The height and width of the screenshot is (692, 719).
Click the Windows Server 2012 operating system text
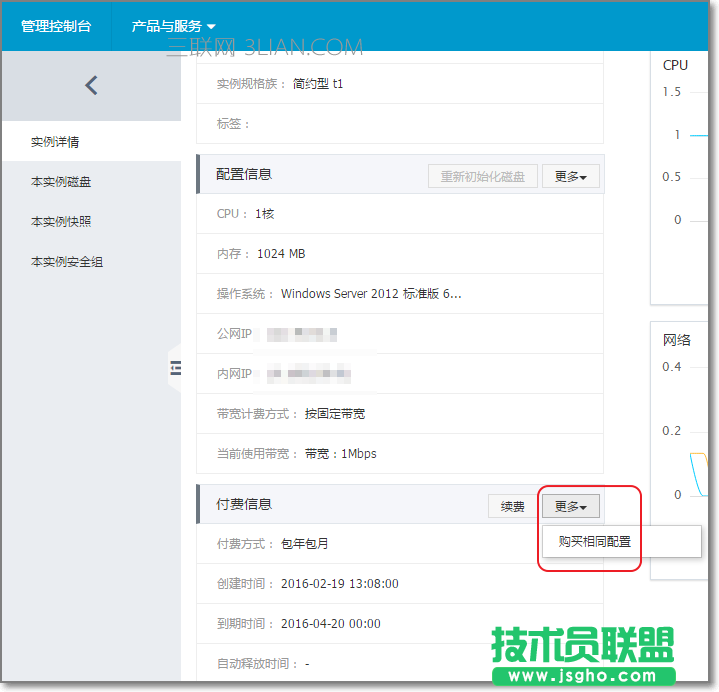(x=371, y=294)
